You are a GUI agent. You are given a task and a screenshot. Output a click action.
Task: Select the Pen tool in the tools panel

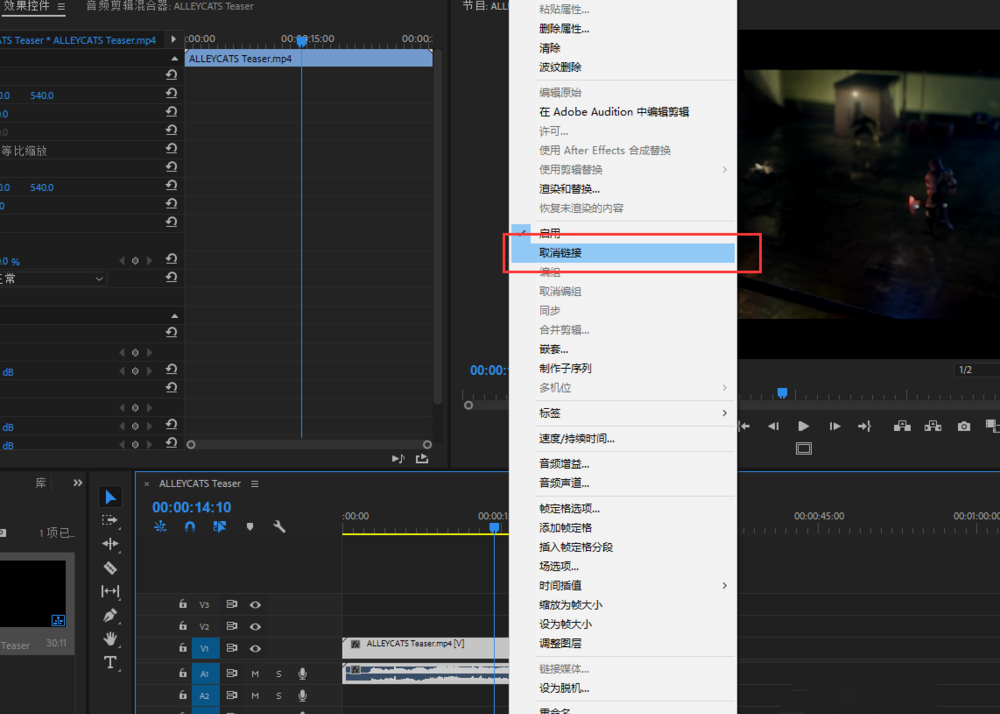(110, 614)
